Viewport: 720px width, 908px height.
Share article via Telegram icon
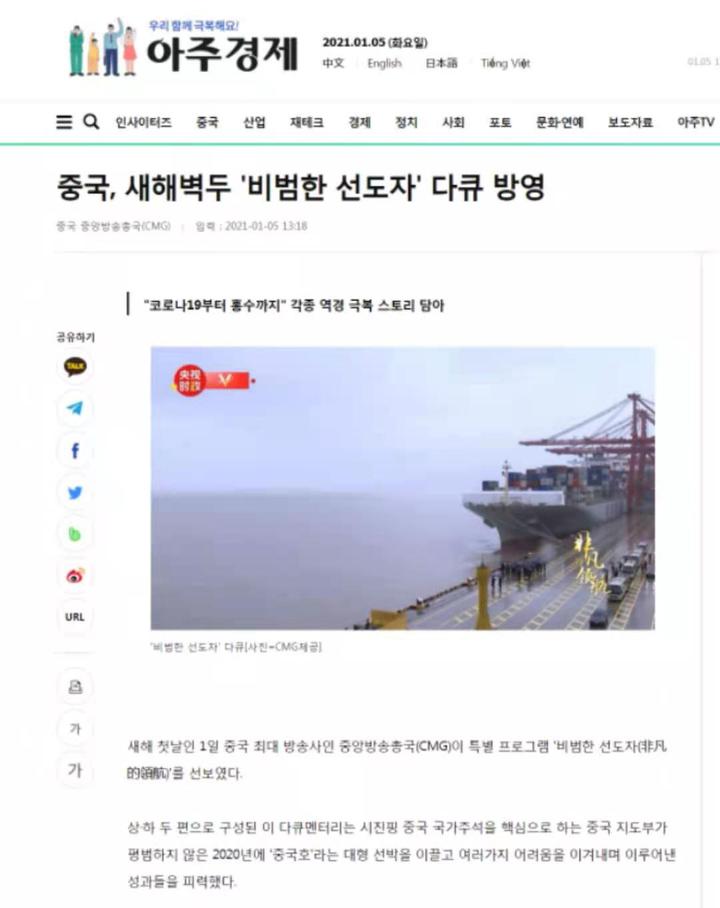tap(75, 408)
